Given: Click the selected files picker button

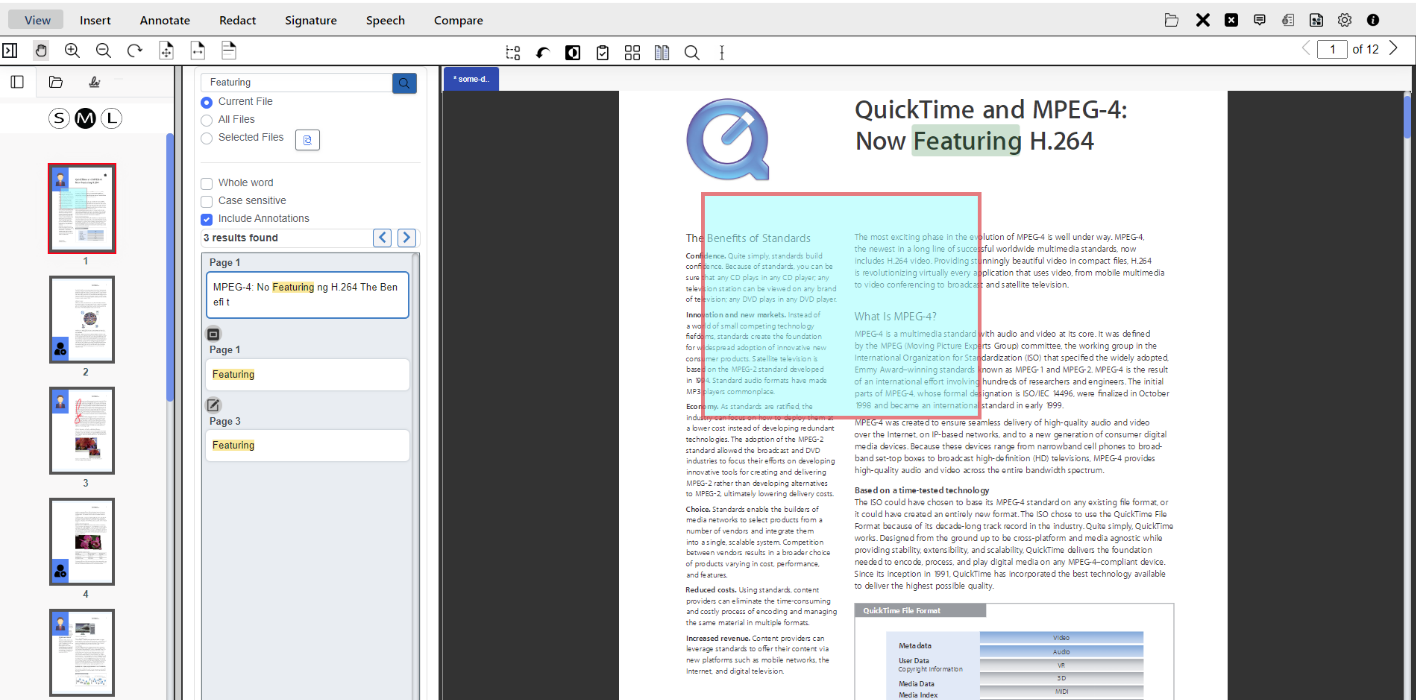Looking at the screenshot, I should [307, 140].
